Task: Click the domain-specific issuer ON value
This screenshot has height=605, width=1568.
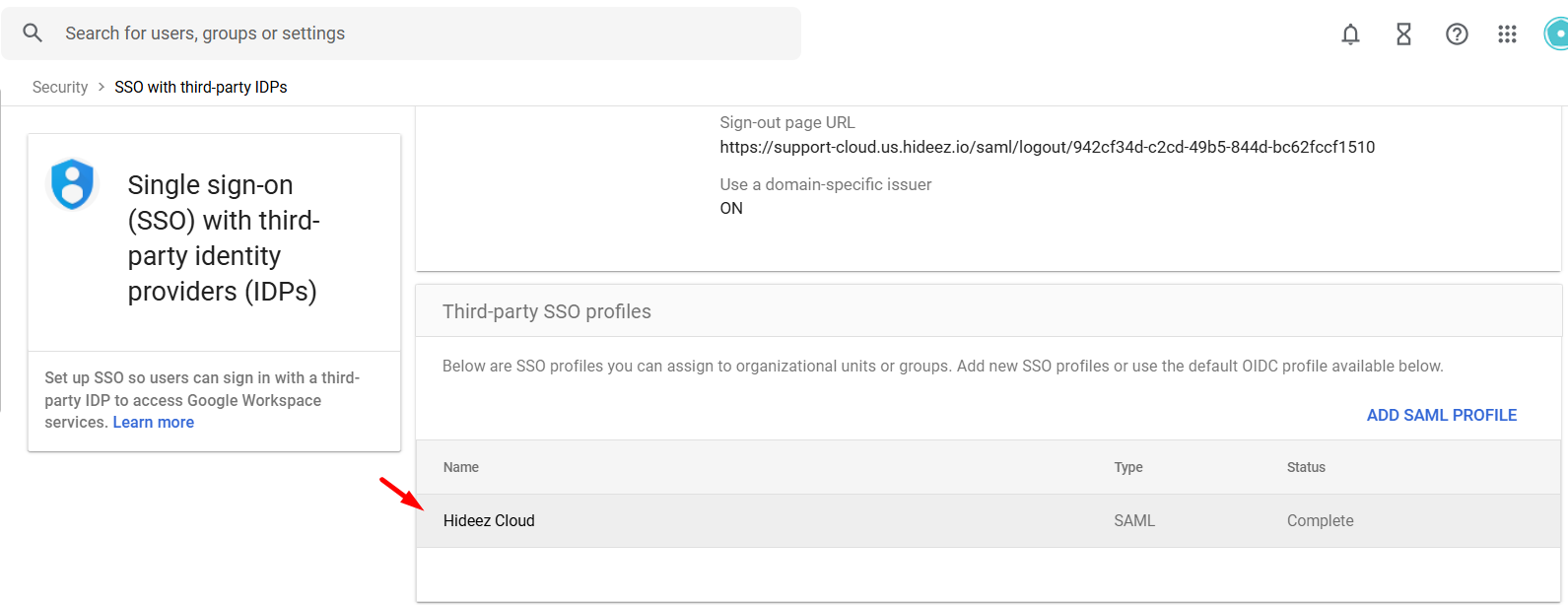Action: [731, 208]
